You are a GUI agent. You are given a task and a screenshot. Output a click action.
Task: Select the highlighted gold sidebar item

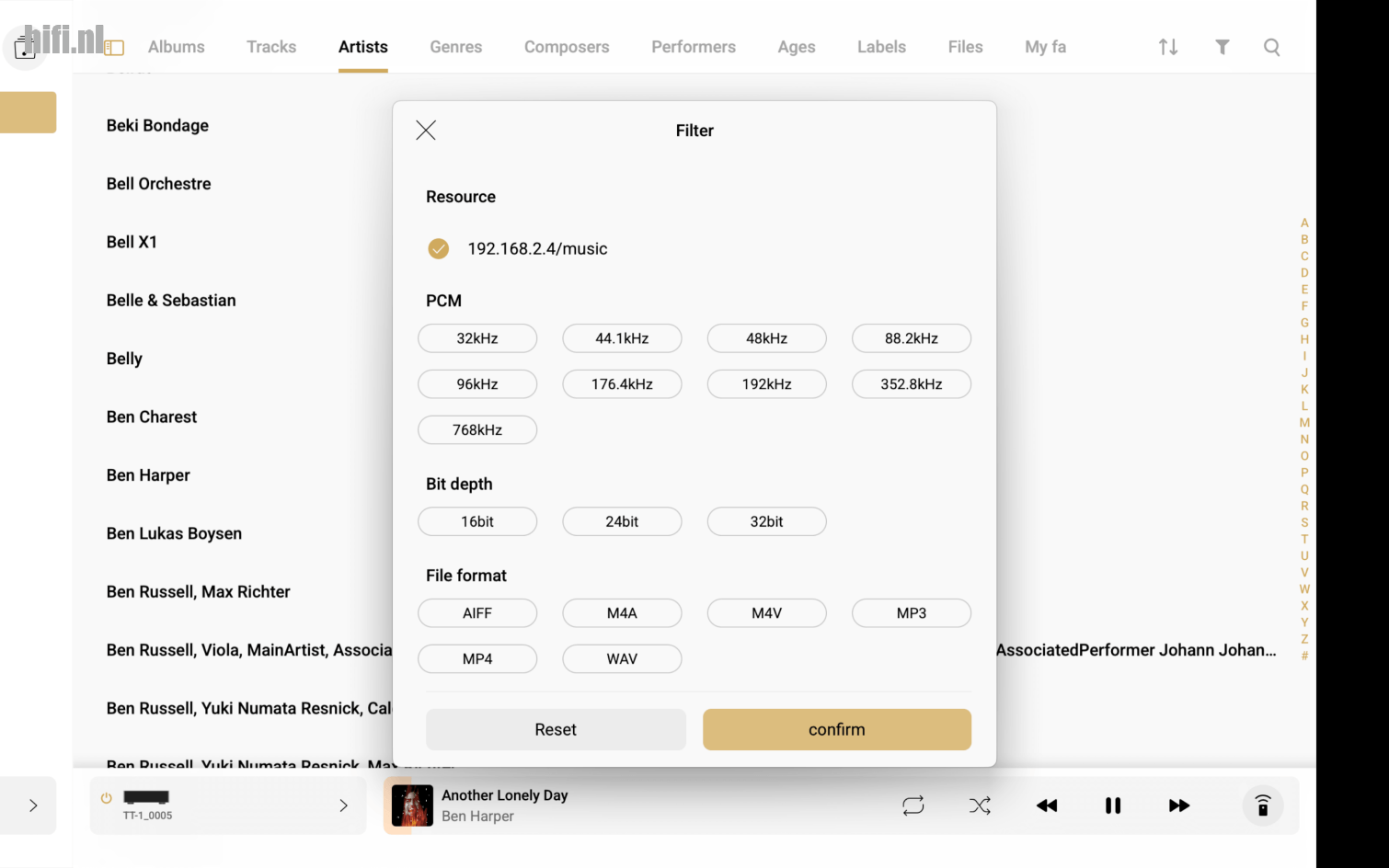pos(28,112)
